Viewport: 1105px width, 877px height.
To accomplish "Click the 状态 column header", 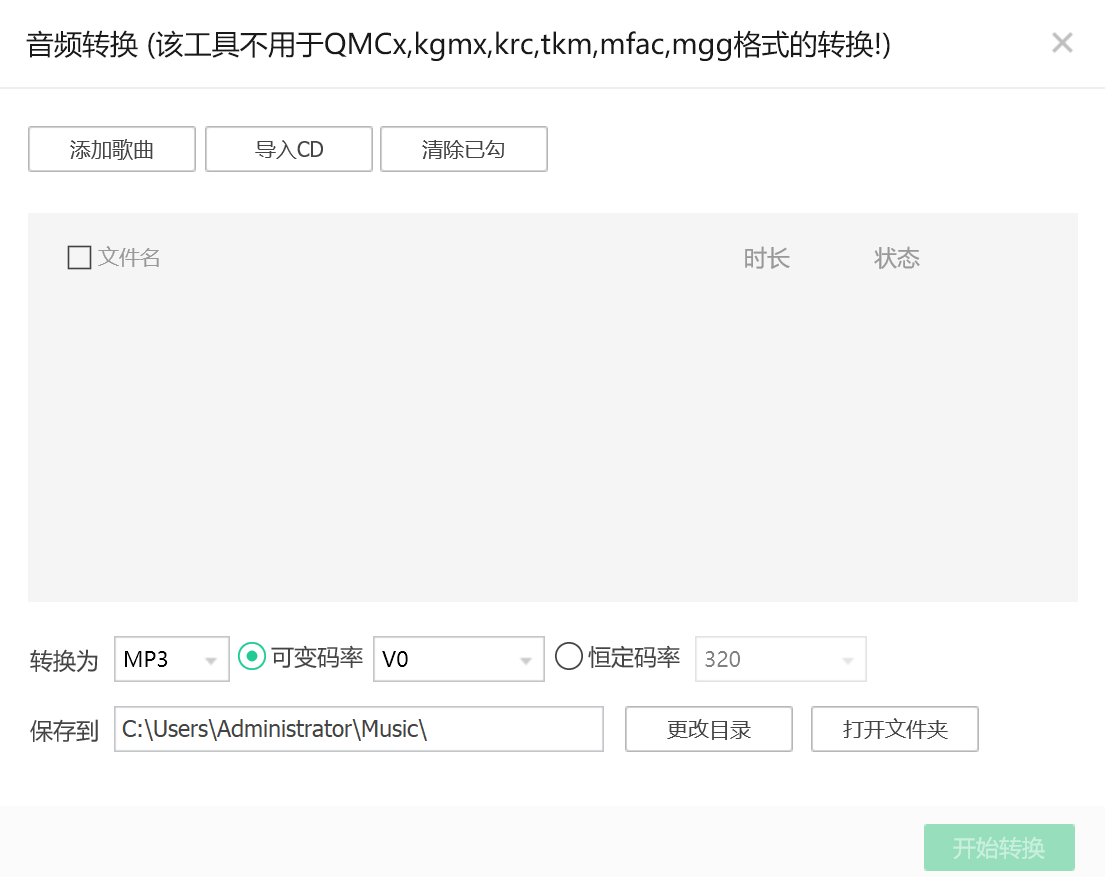I will (x=897, y=257).
